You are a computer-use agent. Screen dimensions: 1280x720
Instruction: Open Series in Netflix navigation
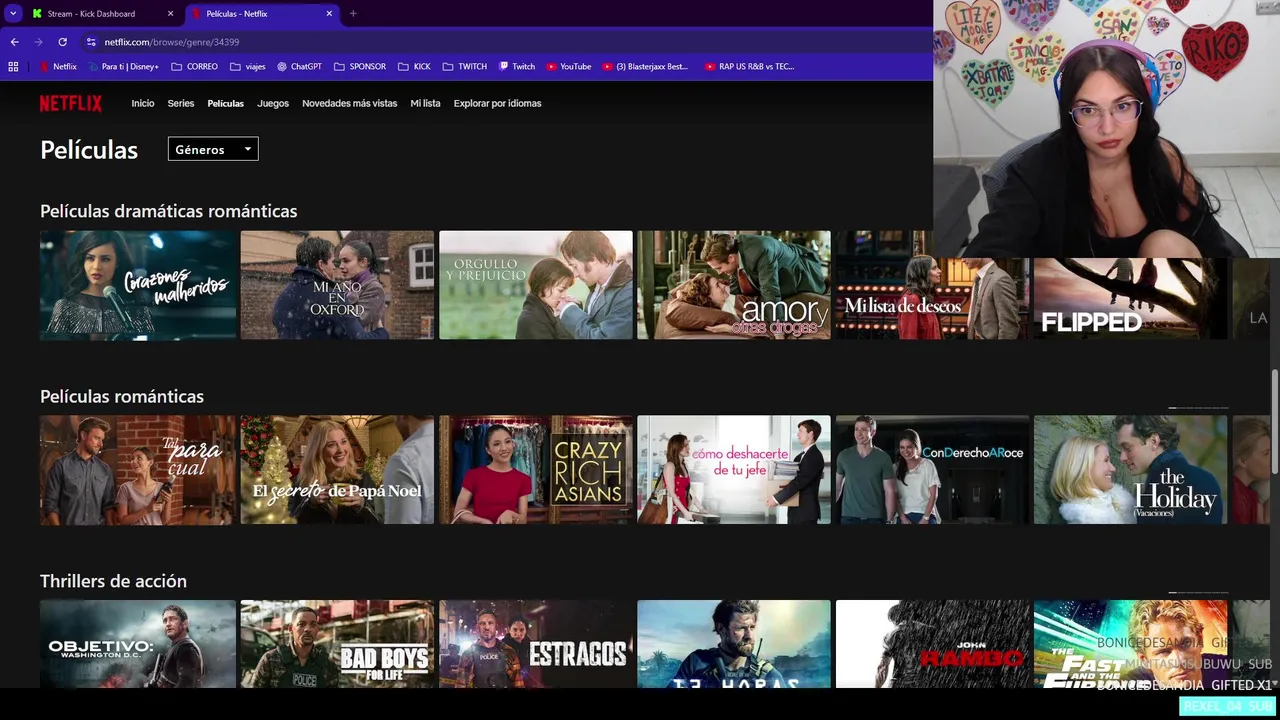coord(181,103)
